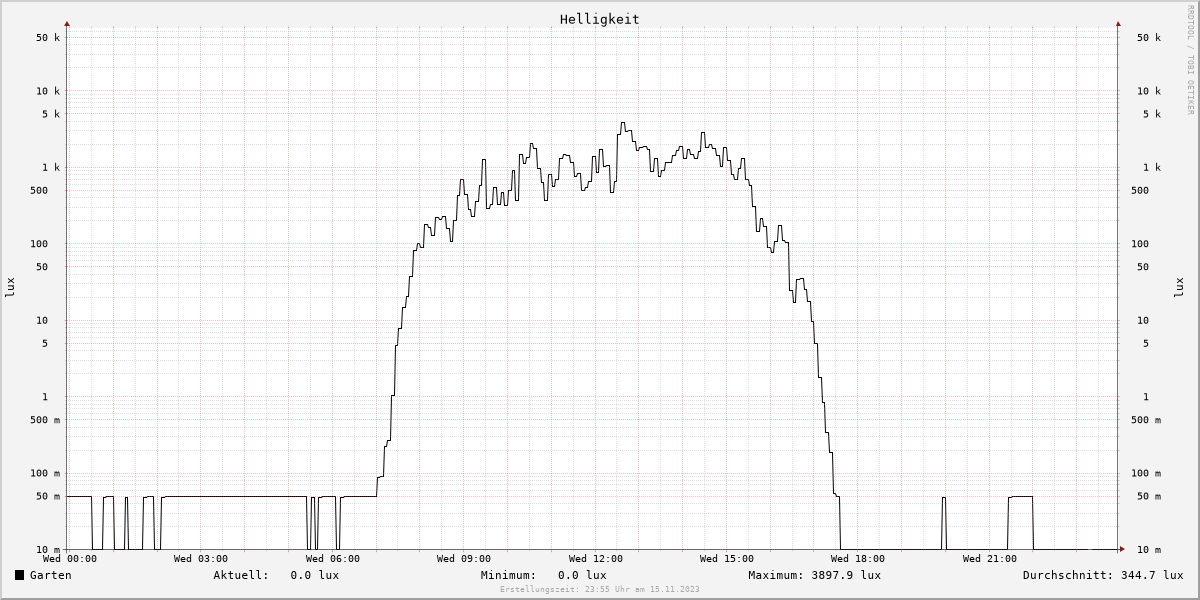The image size is (1200, 600).
Task: Click the 1 k label on right axis
Action: [x=1152, y=168]
